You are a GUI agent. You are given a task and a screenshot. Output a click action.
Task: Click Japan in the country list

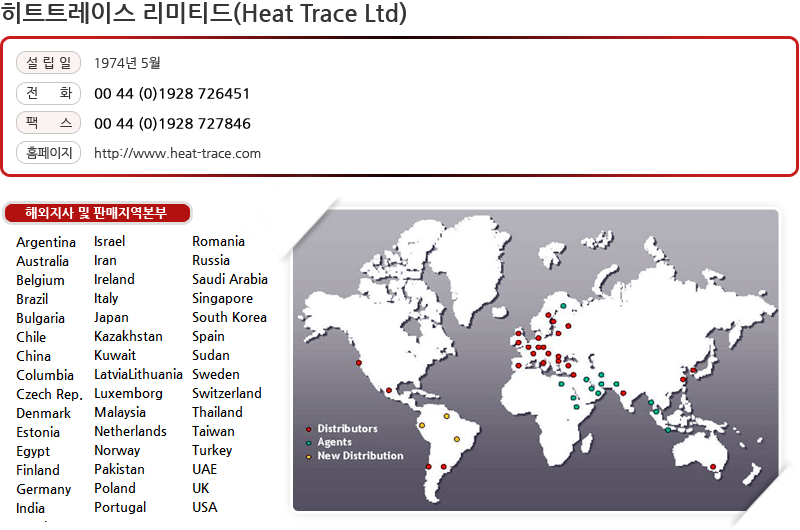(x=111, y=317)
